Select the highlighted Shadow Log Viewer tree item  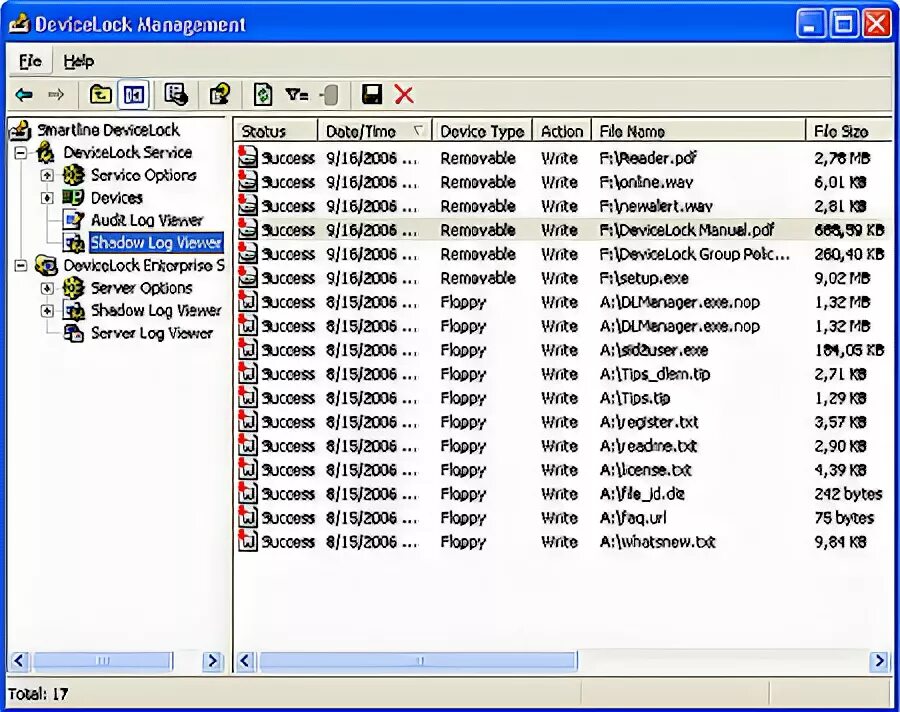click(x=156, y=243)
